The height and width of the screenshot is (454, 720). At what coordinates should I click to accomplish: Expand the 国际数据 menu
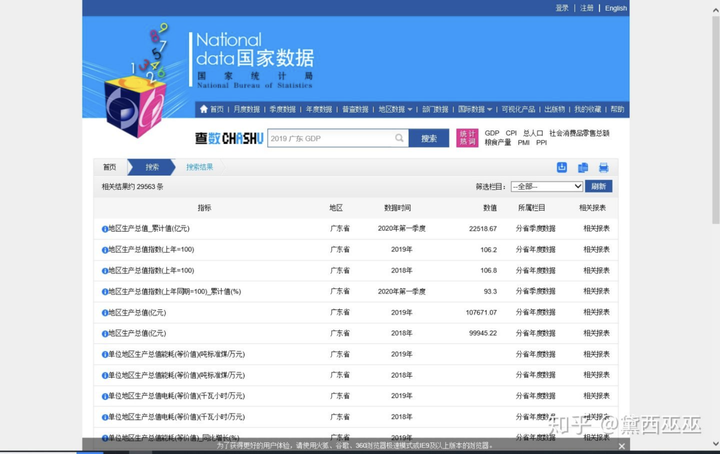pos(474,109)
